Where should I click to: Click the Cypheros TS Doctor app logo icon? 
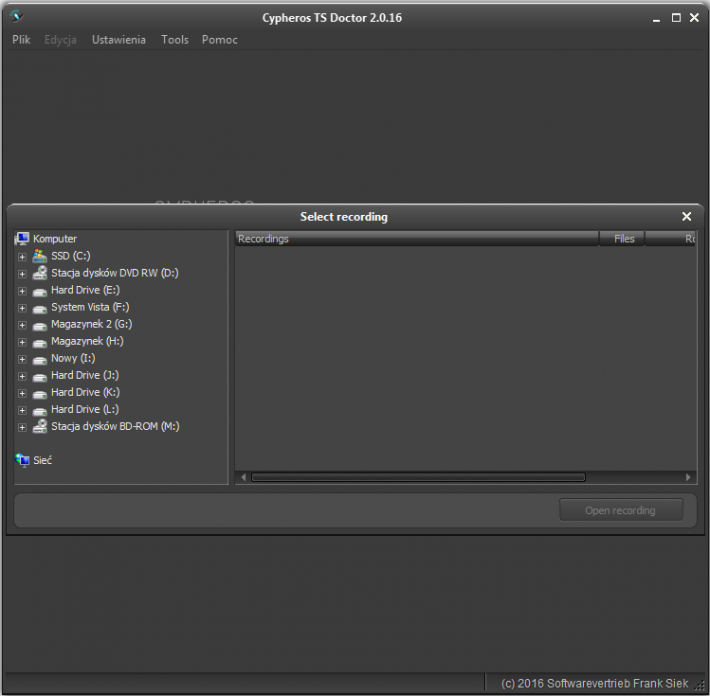point(16,16)
